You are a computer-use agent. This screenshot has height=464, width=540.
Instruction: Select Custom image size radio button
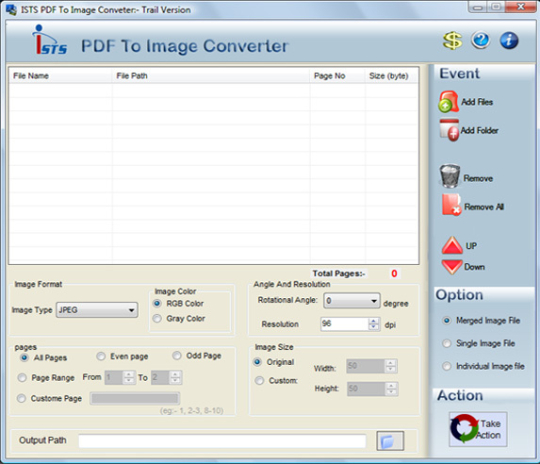click(259, 380)
